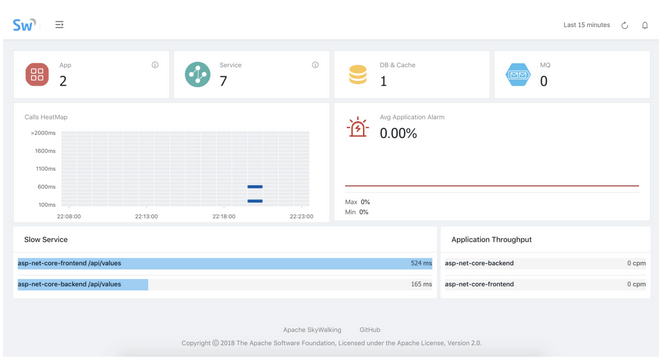Select asp-net-core-frontend throughput row
The image size is (659, 360).
point(545,284)
